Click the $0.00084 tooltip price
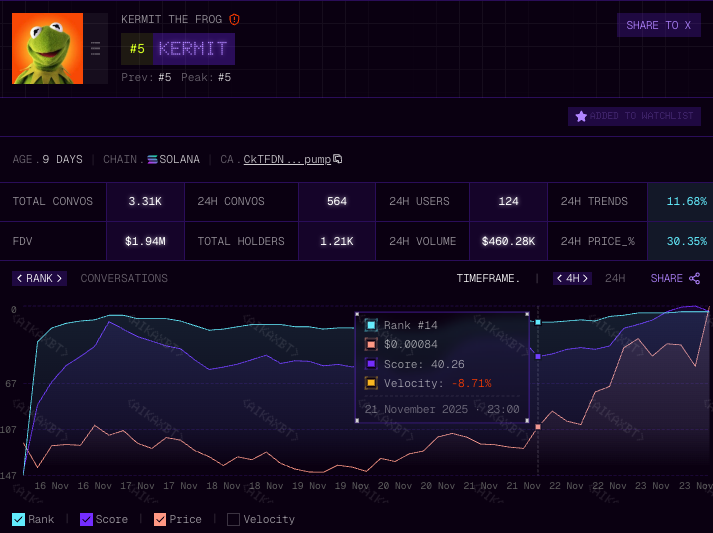Image resolution: width=713 pixels, height=533 pixels. [411, 345]
